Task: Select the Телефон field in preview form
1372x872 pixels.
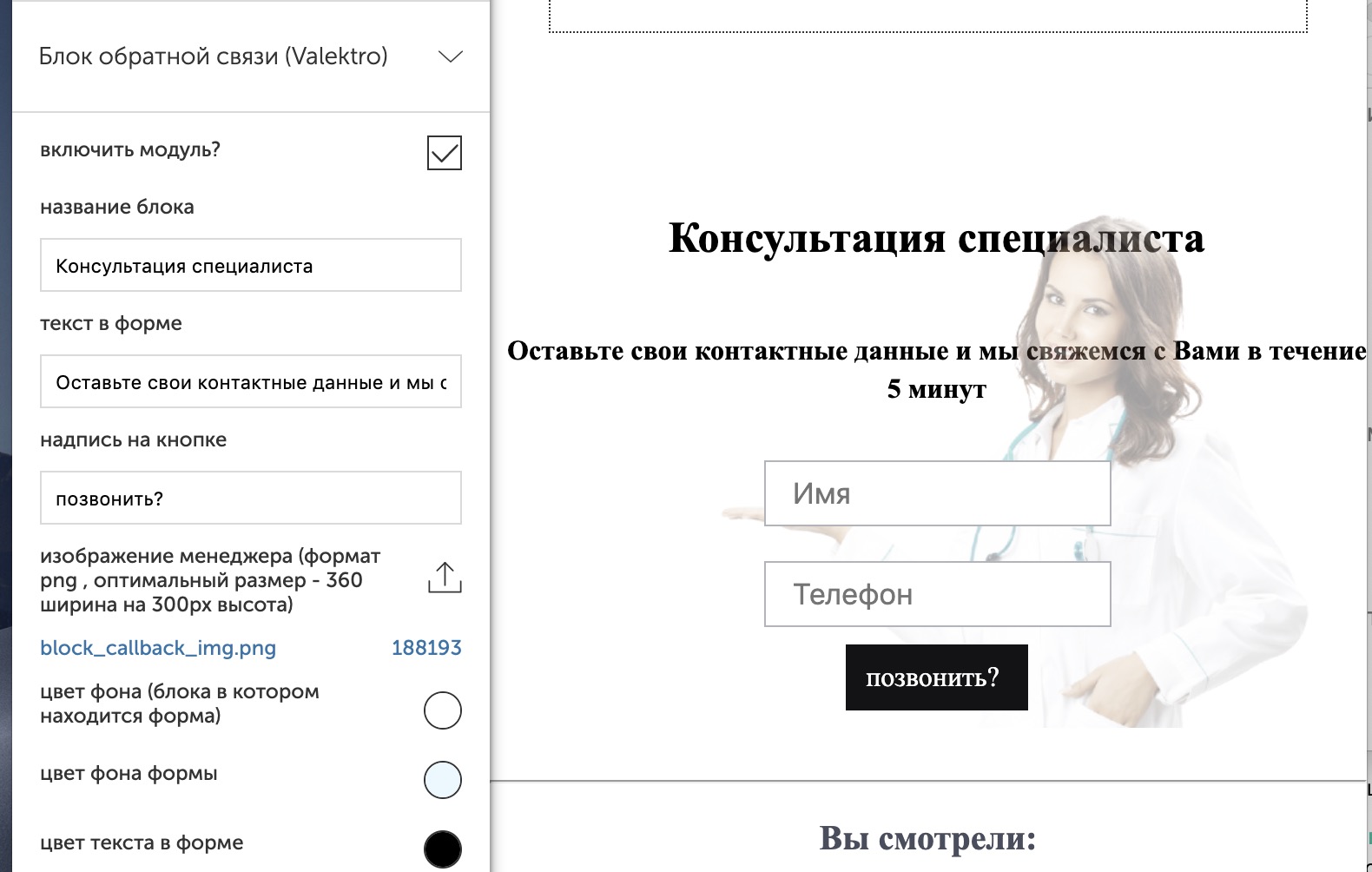Action: pos(937,594)
